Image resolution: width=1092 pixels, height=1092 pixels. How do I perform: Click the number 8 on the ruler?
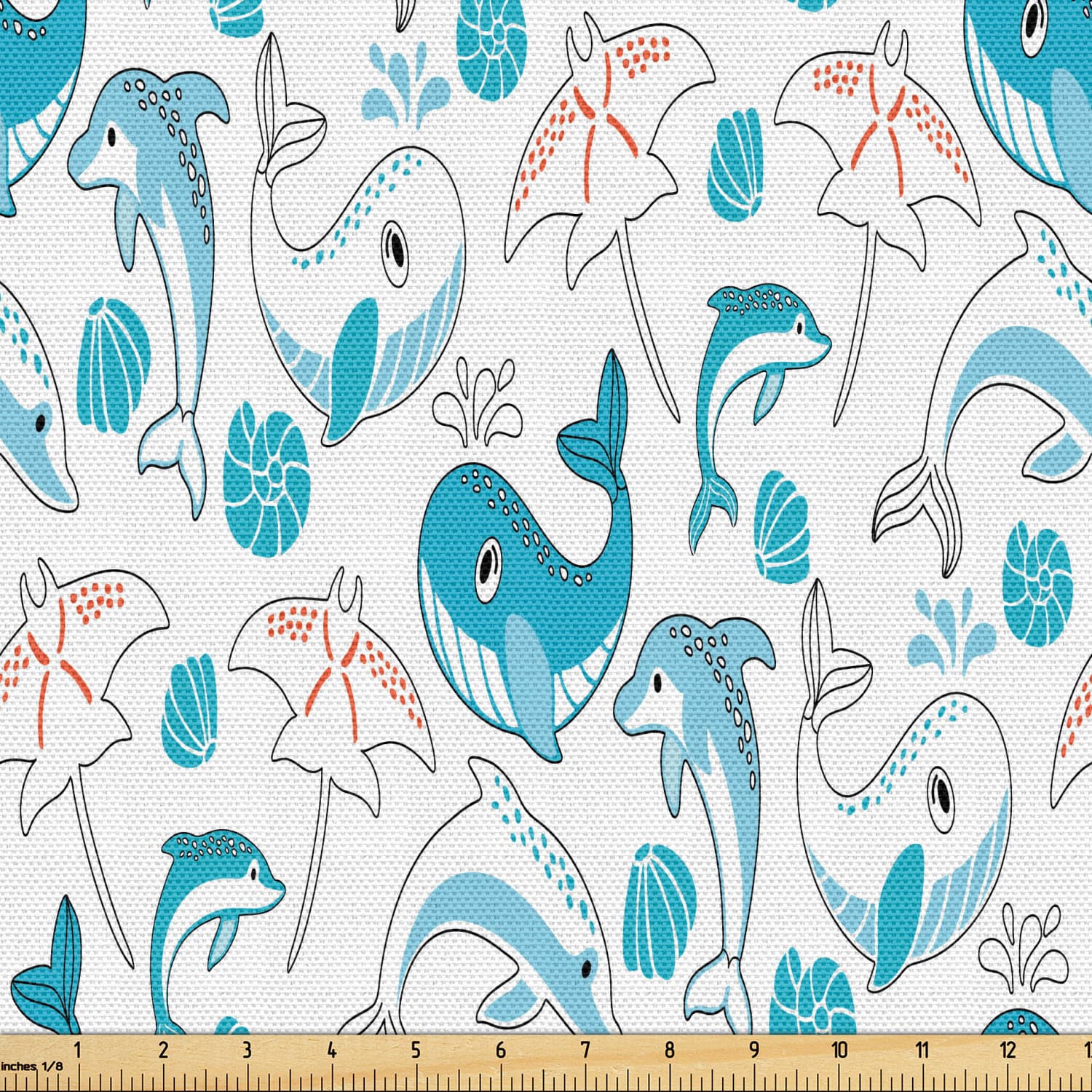pyautogui.click(x=670, y=1050)
